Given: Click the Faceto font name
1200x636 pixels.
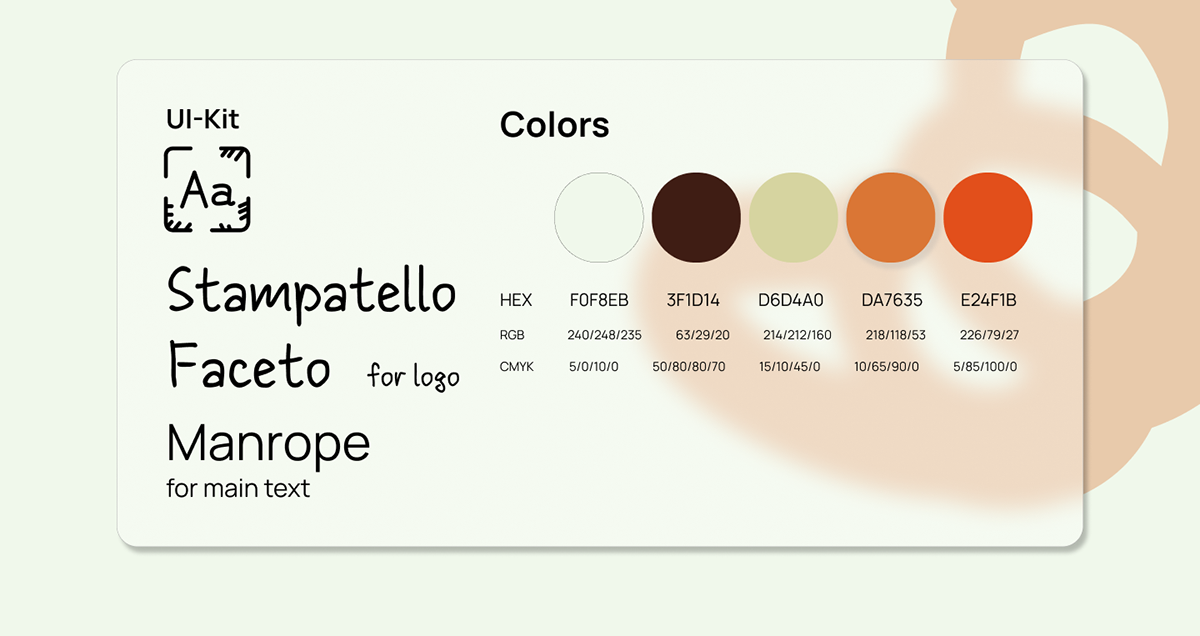Looking at the screenshot, I should click(249, 366).
